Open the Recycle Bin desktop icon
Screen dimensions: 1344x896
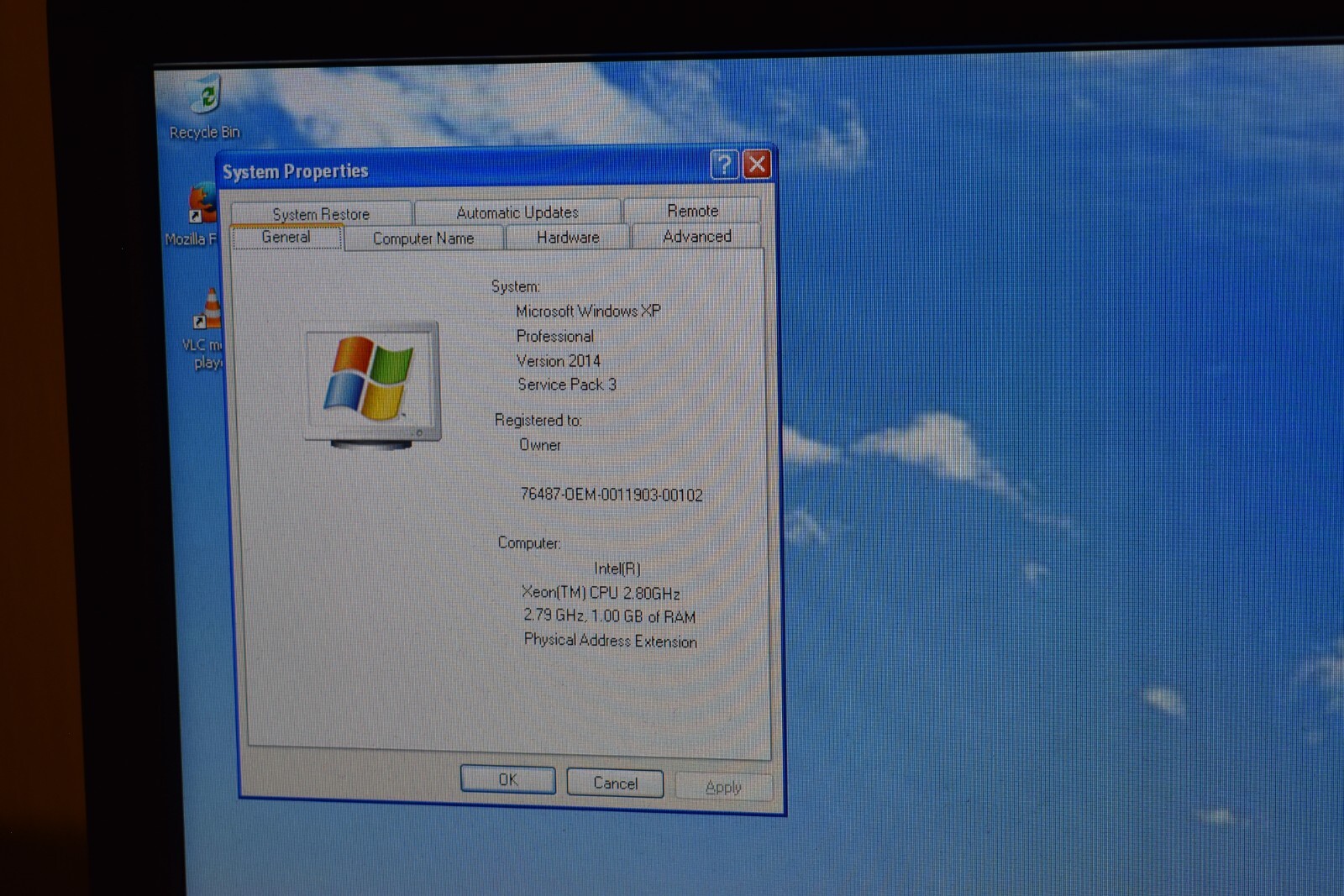click(x=205, y=107)
